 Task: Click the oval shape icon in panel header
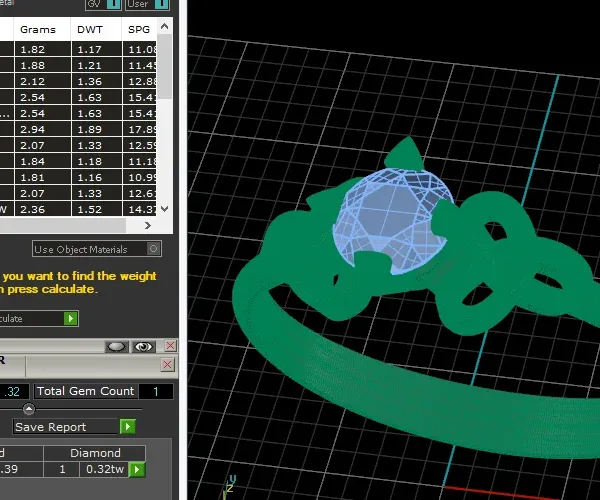116,347
